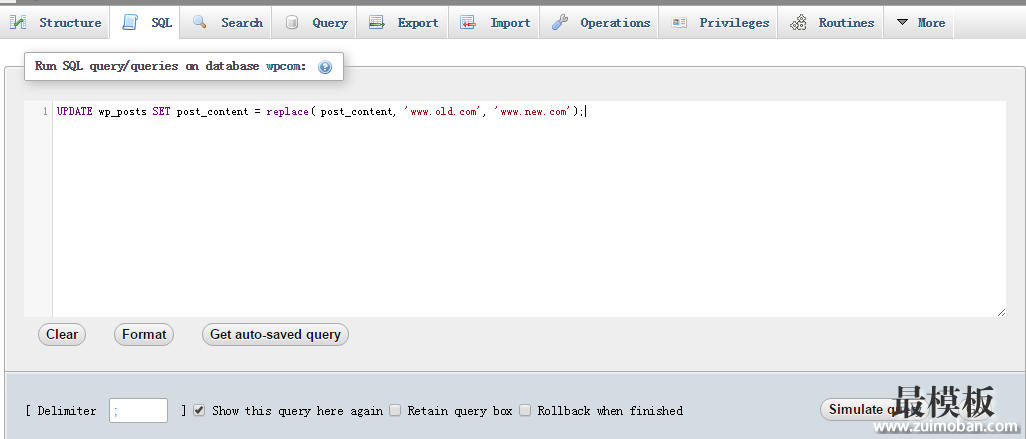This screenshot has width=1026, height=439.
Task: Click line number 1 in gutter
Action: [x=45, y=112]
